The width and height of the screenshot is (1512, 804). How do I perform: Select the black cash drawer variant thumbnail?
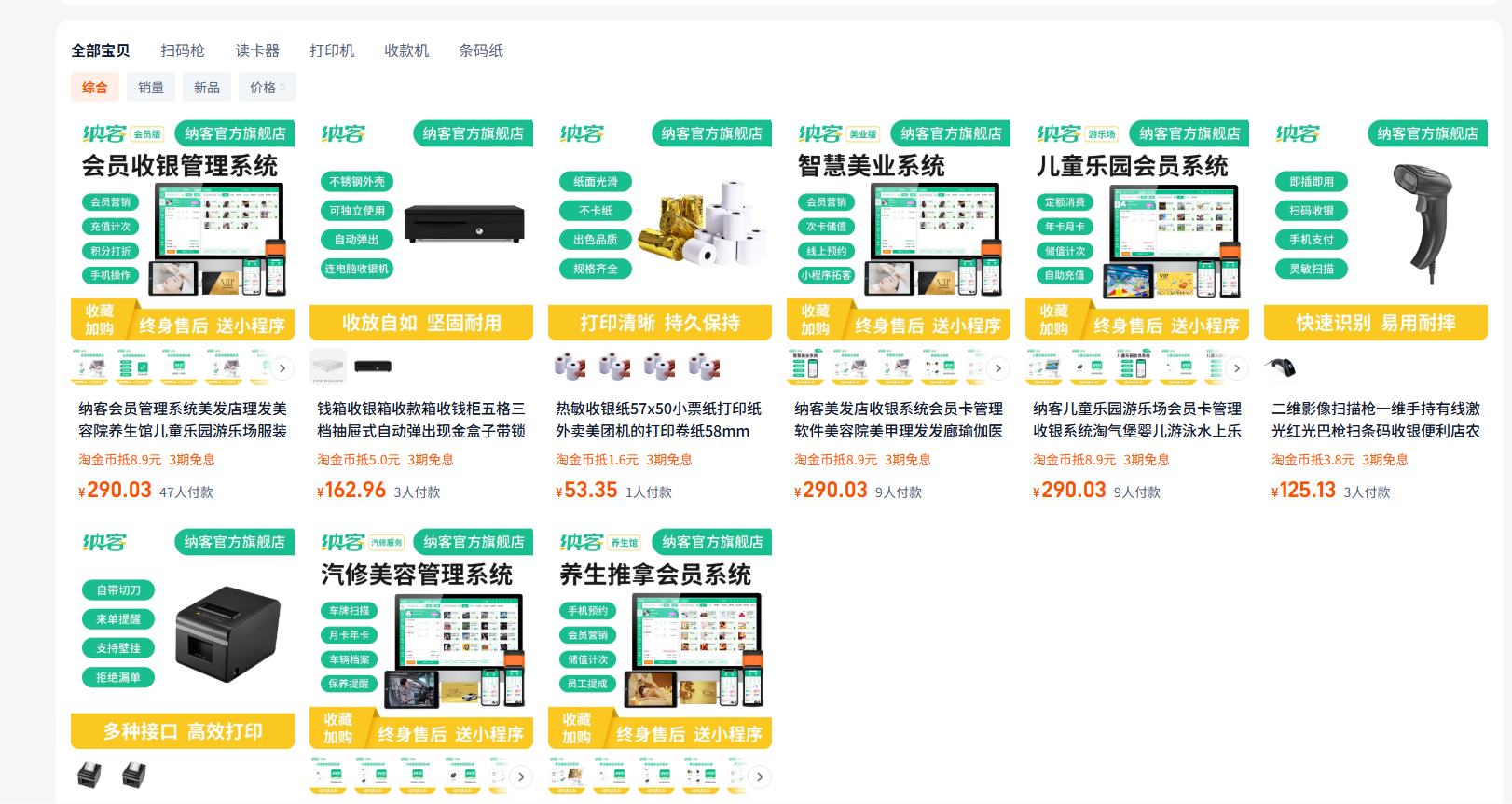point(373,367)
